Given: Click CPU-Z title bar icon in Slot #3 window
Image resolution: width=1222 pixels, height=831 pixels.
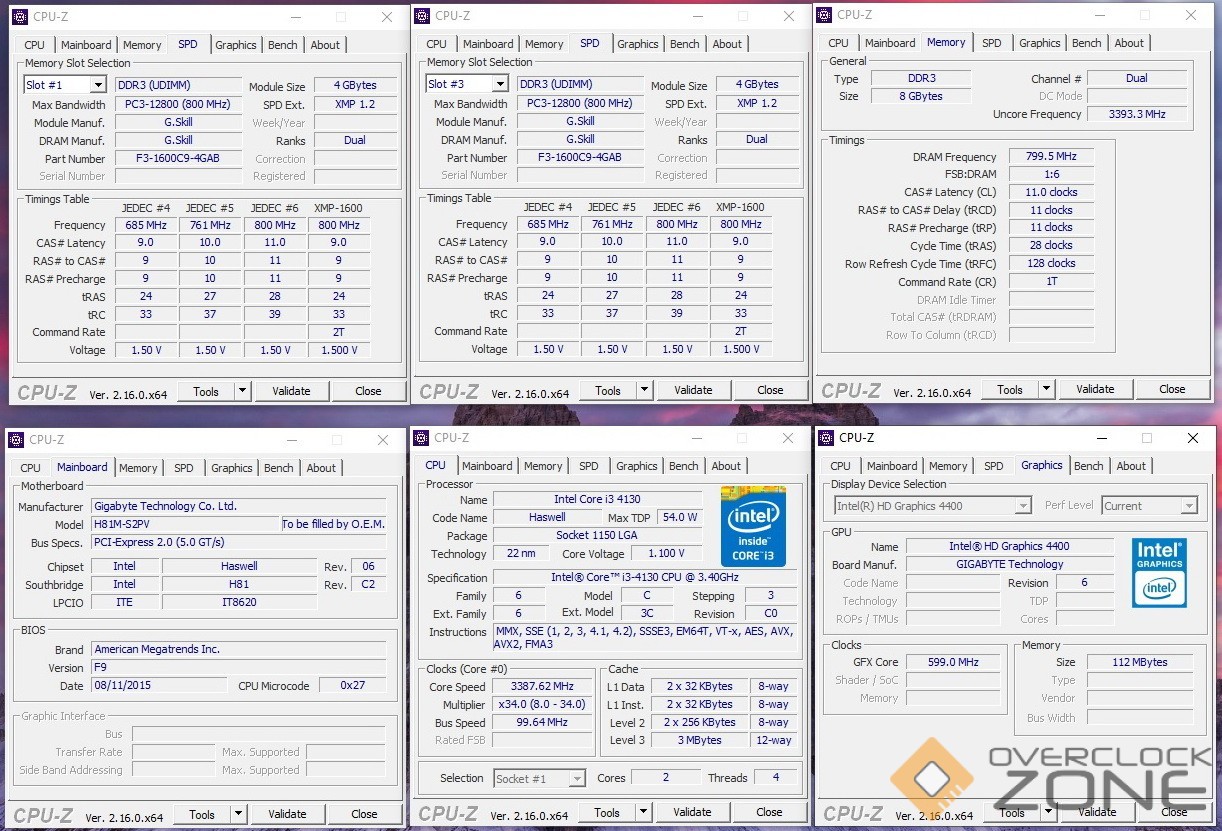Looking at the screenshot, I should (423, 16).
